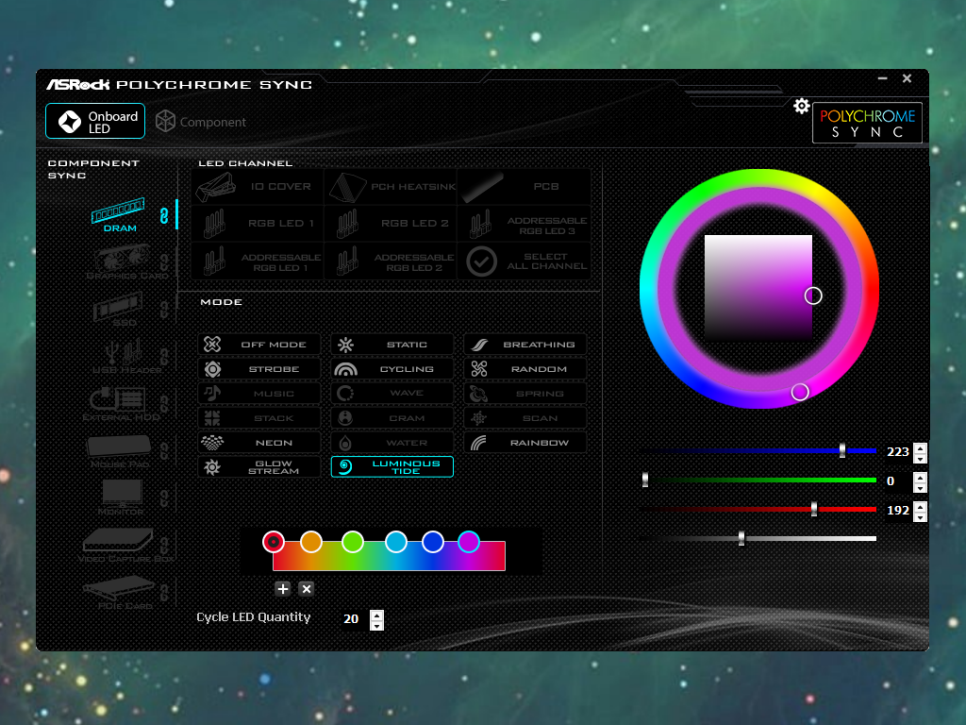This screenshot has height=725, width=966.
Task: Select the green gradient color stop
Action: click(352, 541)
